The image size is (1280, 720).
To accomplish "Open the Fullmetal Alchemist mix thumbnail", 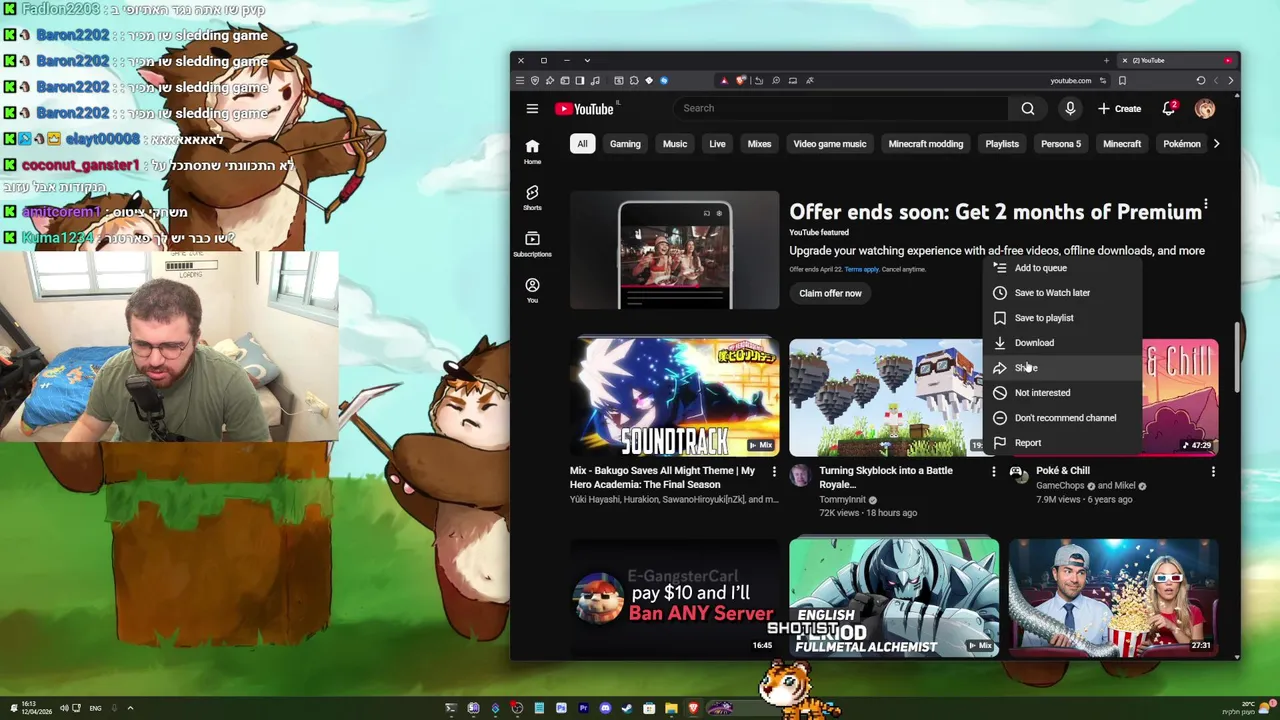I will coord(894,597).
